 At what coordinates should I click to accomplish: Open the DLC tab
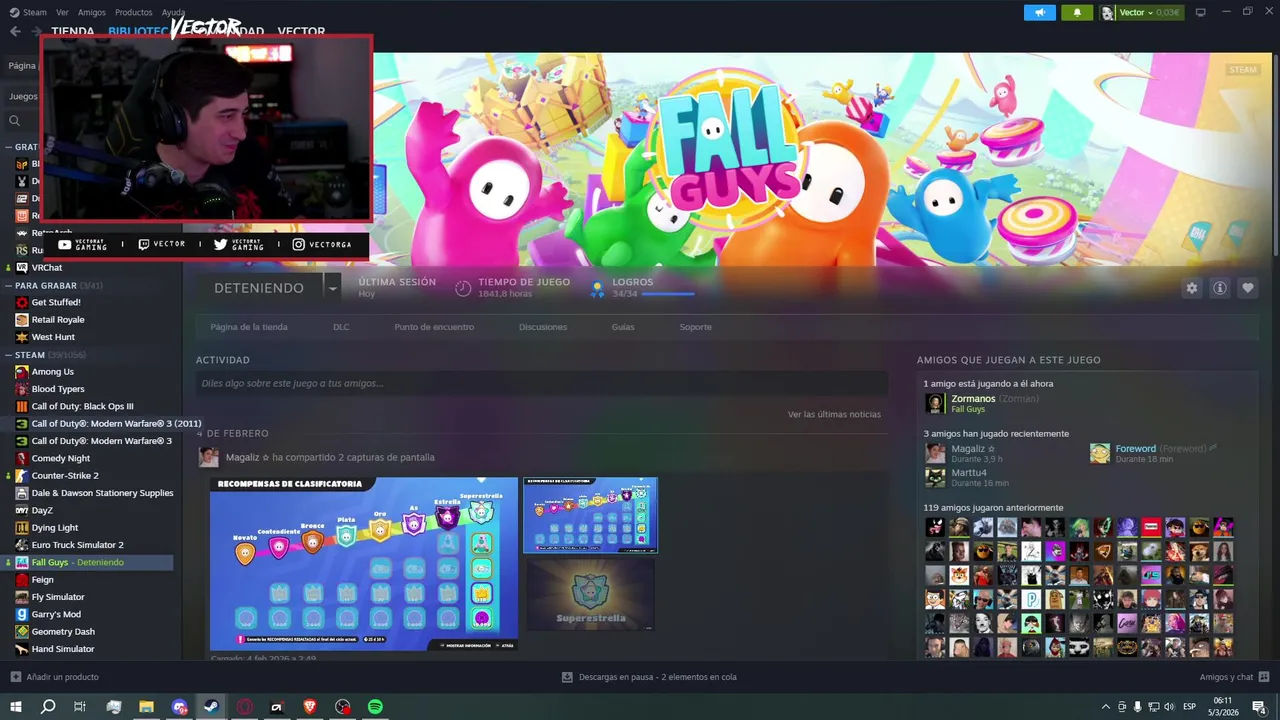(341, 327)
